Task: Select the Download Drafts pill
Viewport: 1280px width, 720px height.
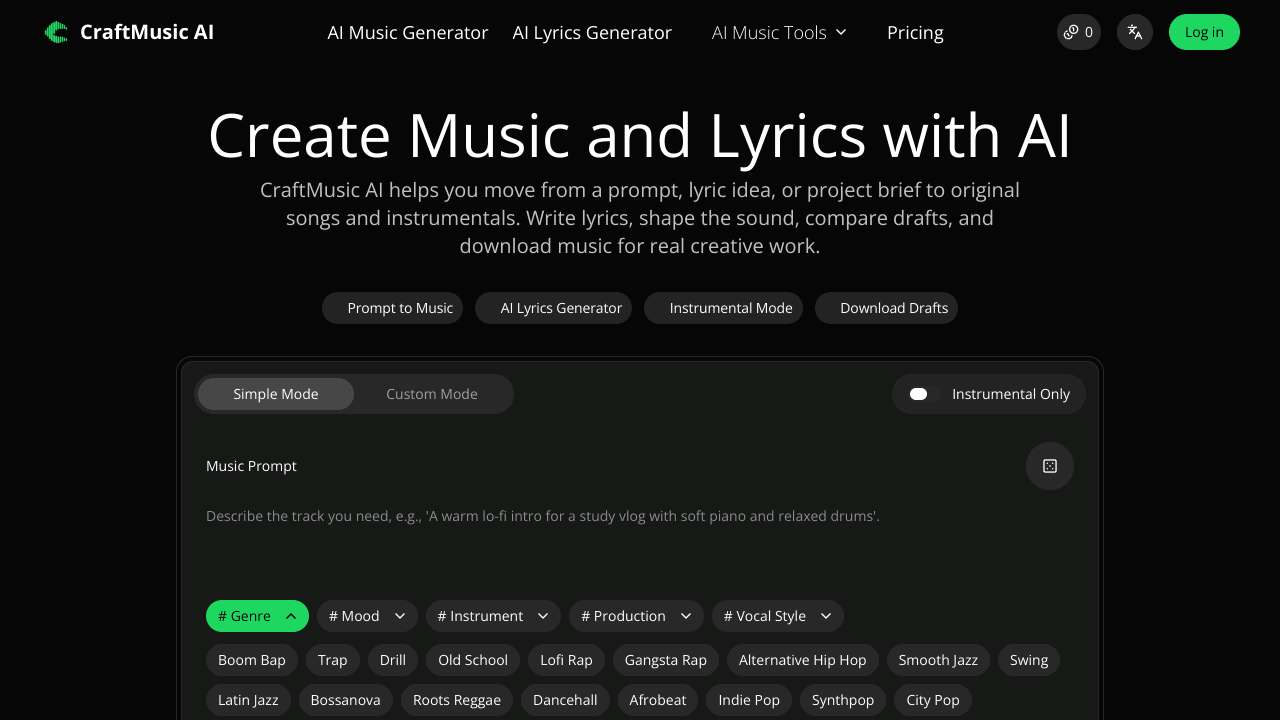Action: tap(886, 308)
